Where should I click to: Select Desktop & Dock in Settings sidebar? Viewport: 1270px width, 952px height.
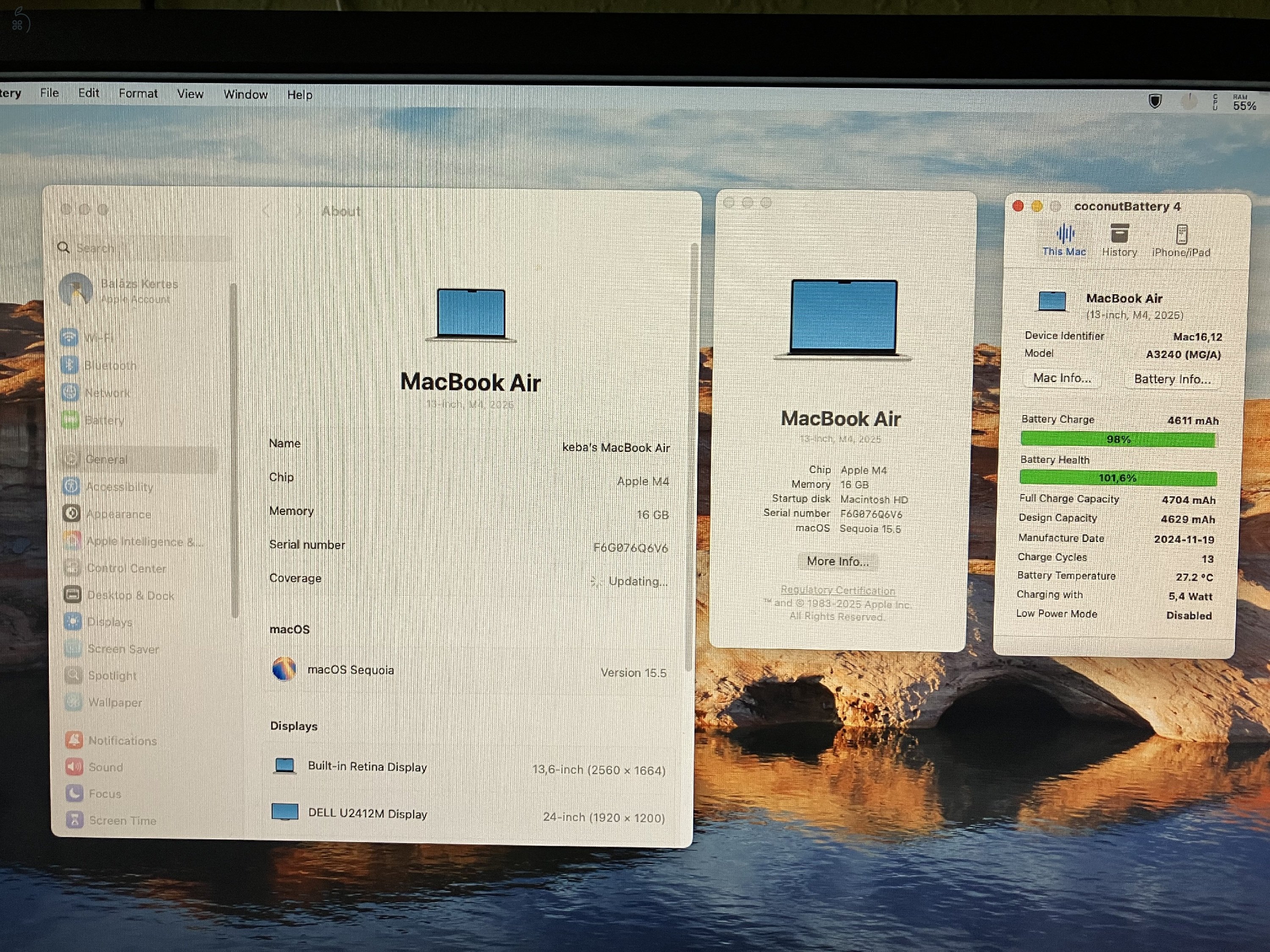pyautogui.click(x=138, y=595)
